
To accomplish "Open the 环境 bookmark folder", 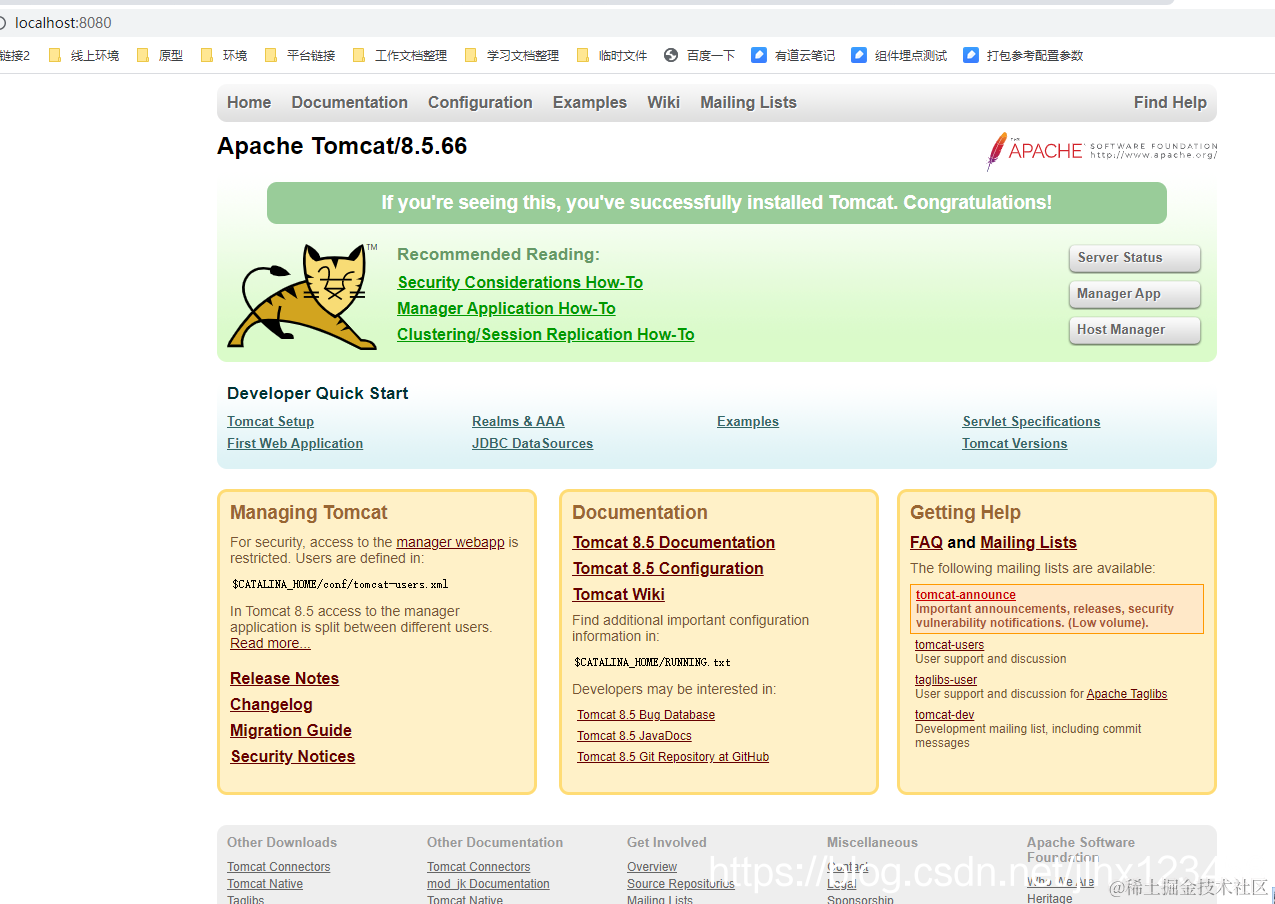I will coord(225,56).
